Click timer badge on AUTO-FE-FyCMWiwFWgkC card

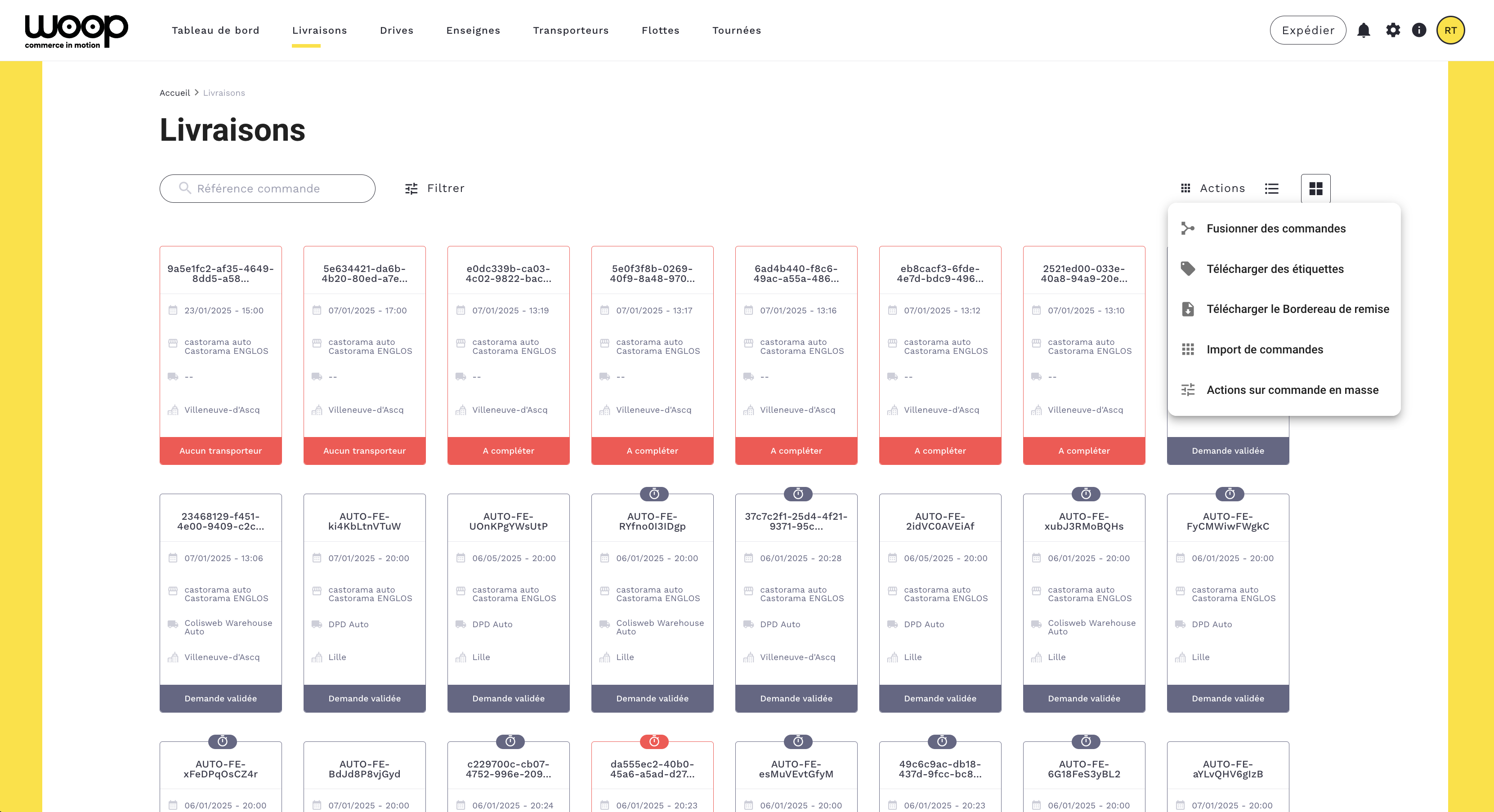pyautogui.click(x=1230, y=494)
